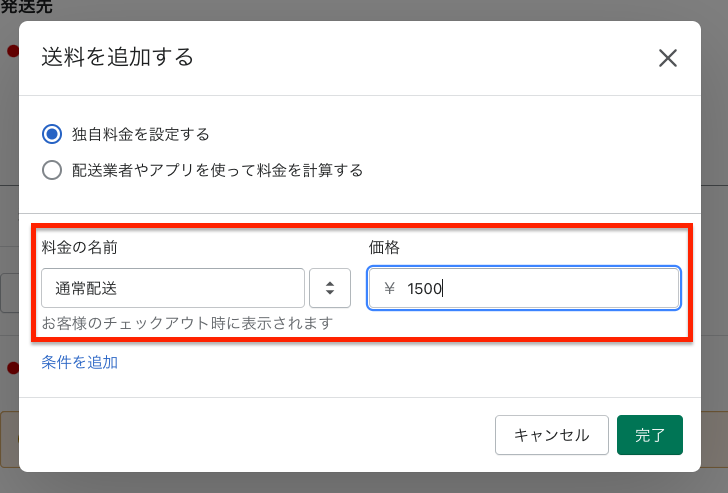Click the 送料を追加する dialog title
Viewport: 728px width, 493px height.
click(117, 58)
